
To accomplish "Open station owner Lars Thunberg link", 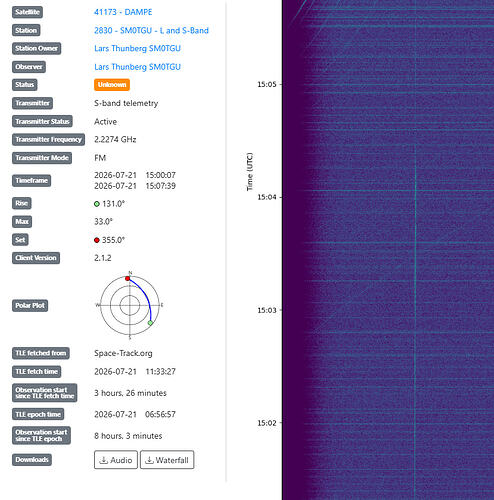I will pos(137,48).
